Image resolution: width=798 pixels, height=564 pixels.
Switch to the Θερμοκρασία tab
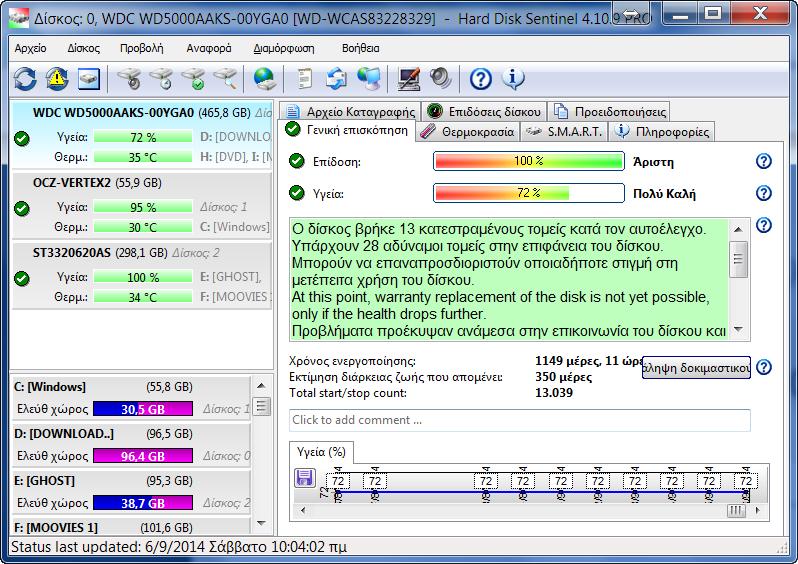[x=467, y=132]
